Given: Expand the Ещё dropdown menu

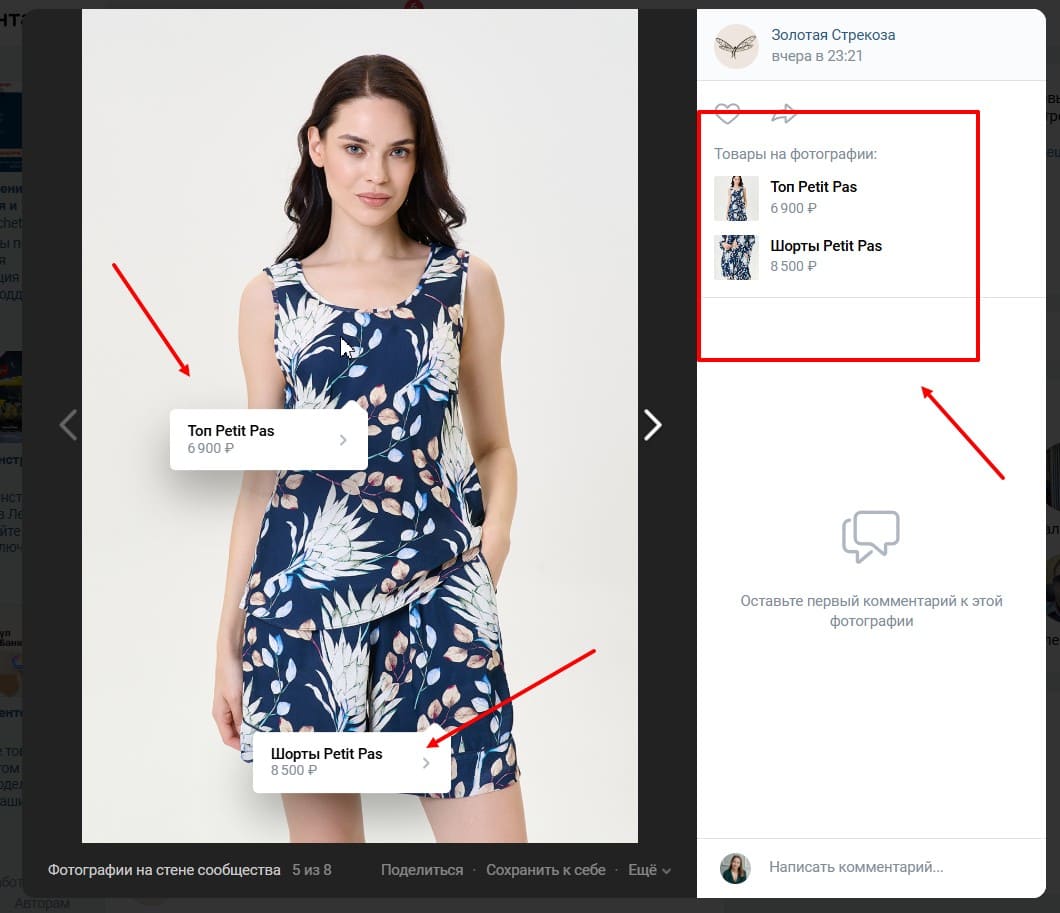Looking at the screenshot, I should pos(649,870).
